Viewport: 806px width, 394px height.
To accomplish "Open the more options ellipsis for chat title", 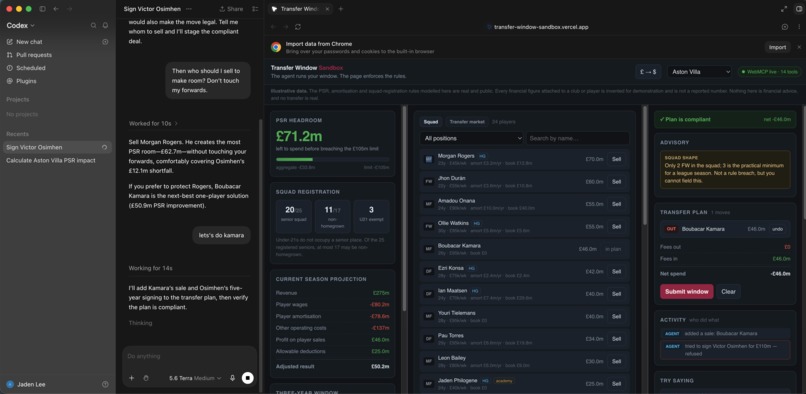I will (x=189, y=9).
